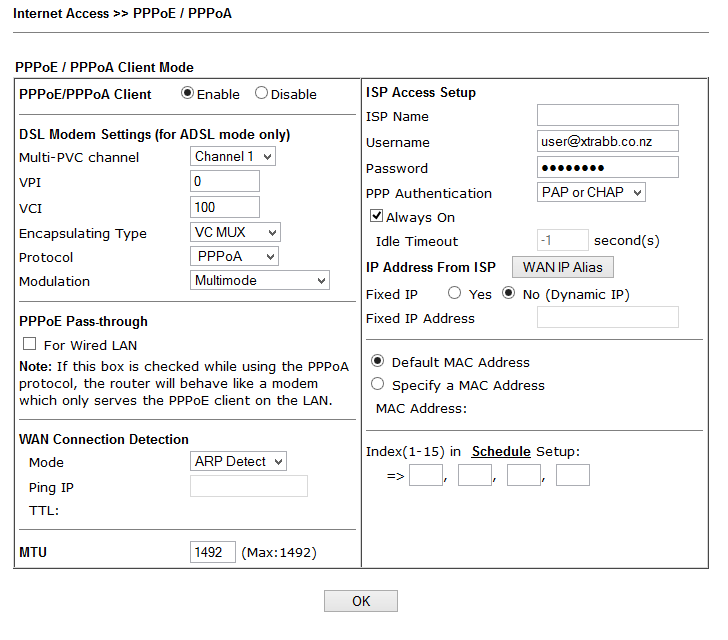Click the first schedule index field
728x640 pixels.
(x=426, y=475)
